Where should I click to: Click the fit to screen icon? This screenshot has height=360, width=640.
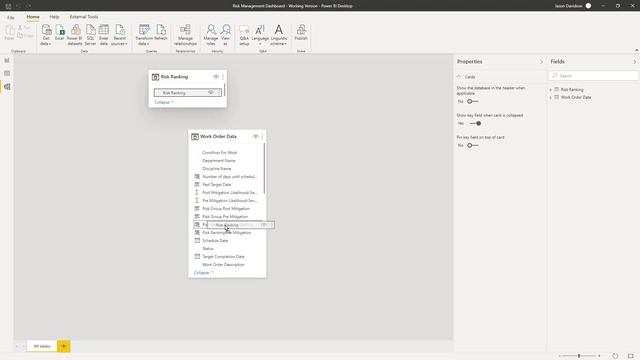click(631, 356)
